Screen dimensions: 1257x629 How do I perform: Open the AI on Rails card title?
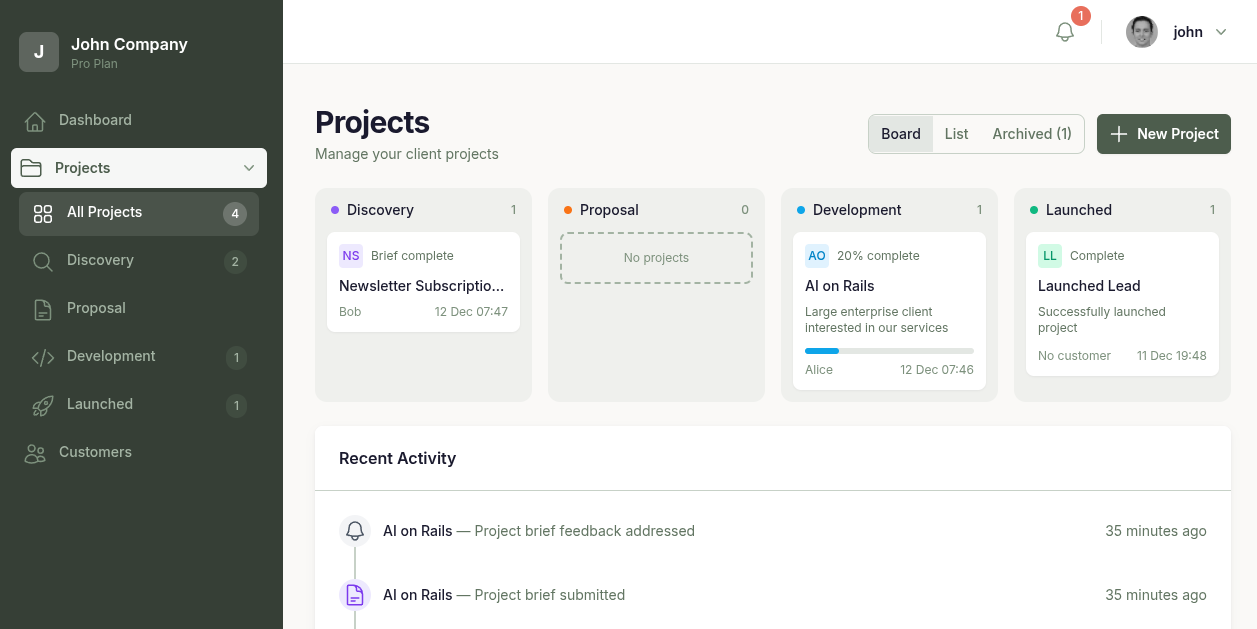(x=840, y=286)
